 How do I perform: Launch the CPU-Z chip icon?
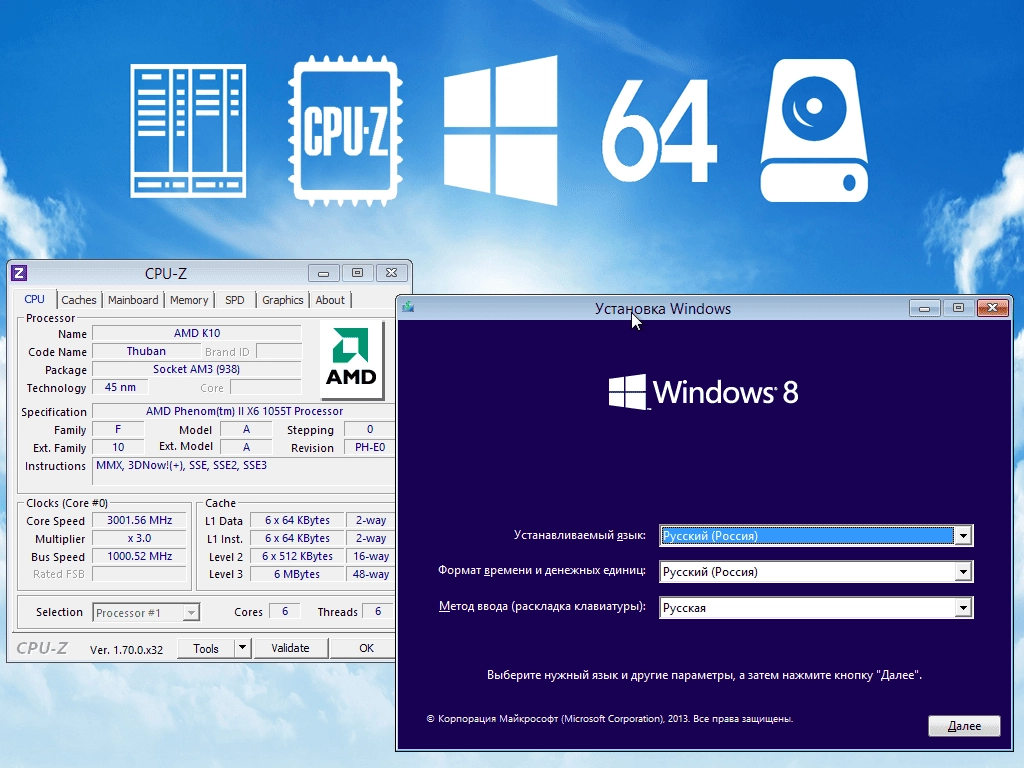[x=345, y=131]
